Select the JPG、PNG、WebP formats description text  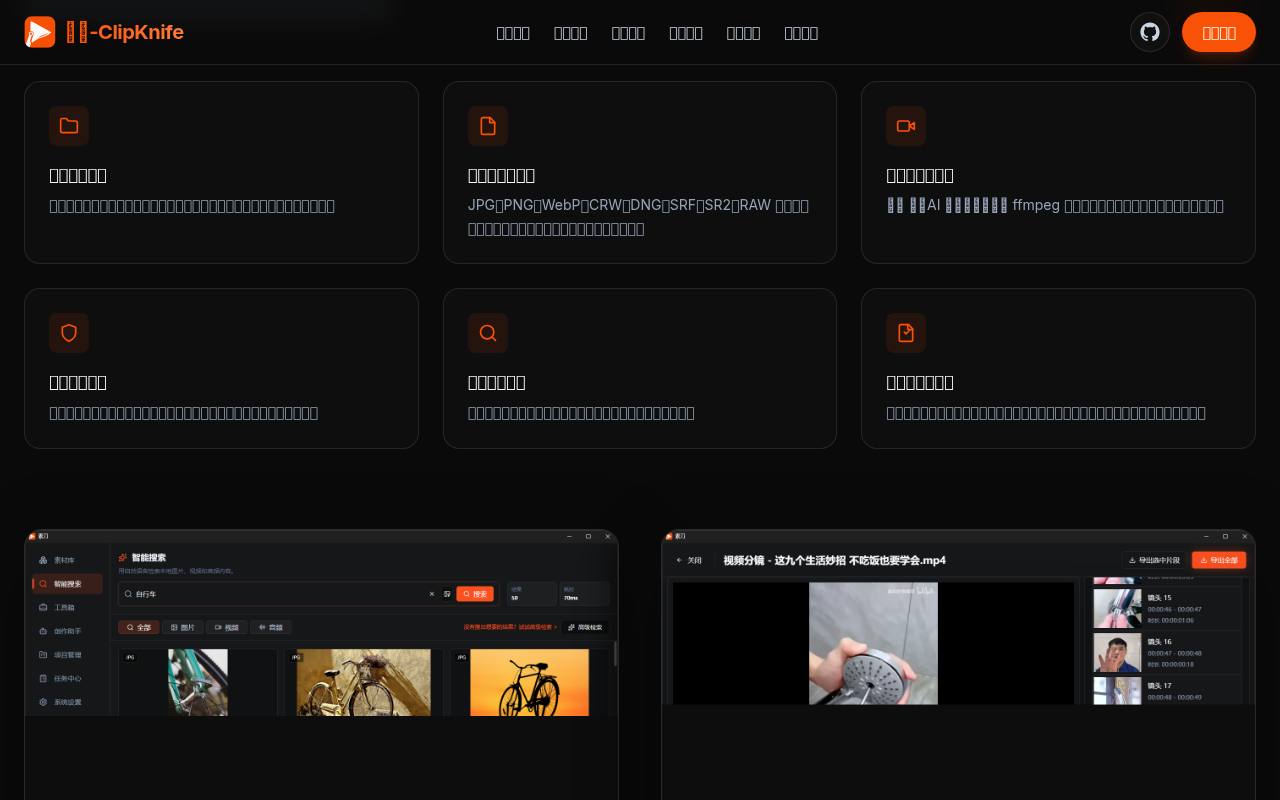[x=639, y=217]
